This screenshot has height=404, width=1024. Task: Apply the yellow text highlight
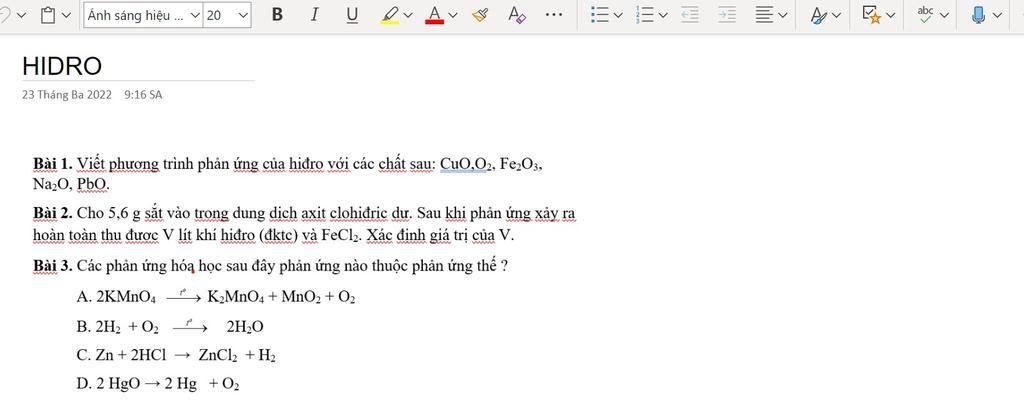pos(390,15)
